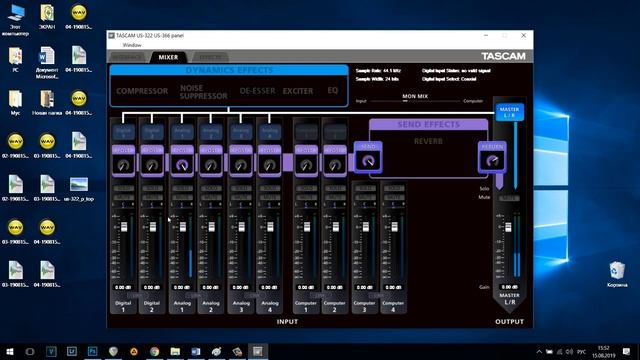640x360 pixels.
Task: Click the volume icon in system tray
Action: coord(569,351)
